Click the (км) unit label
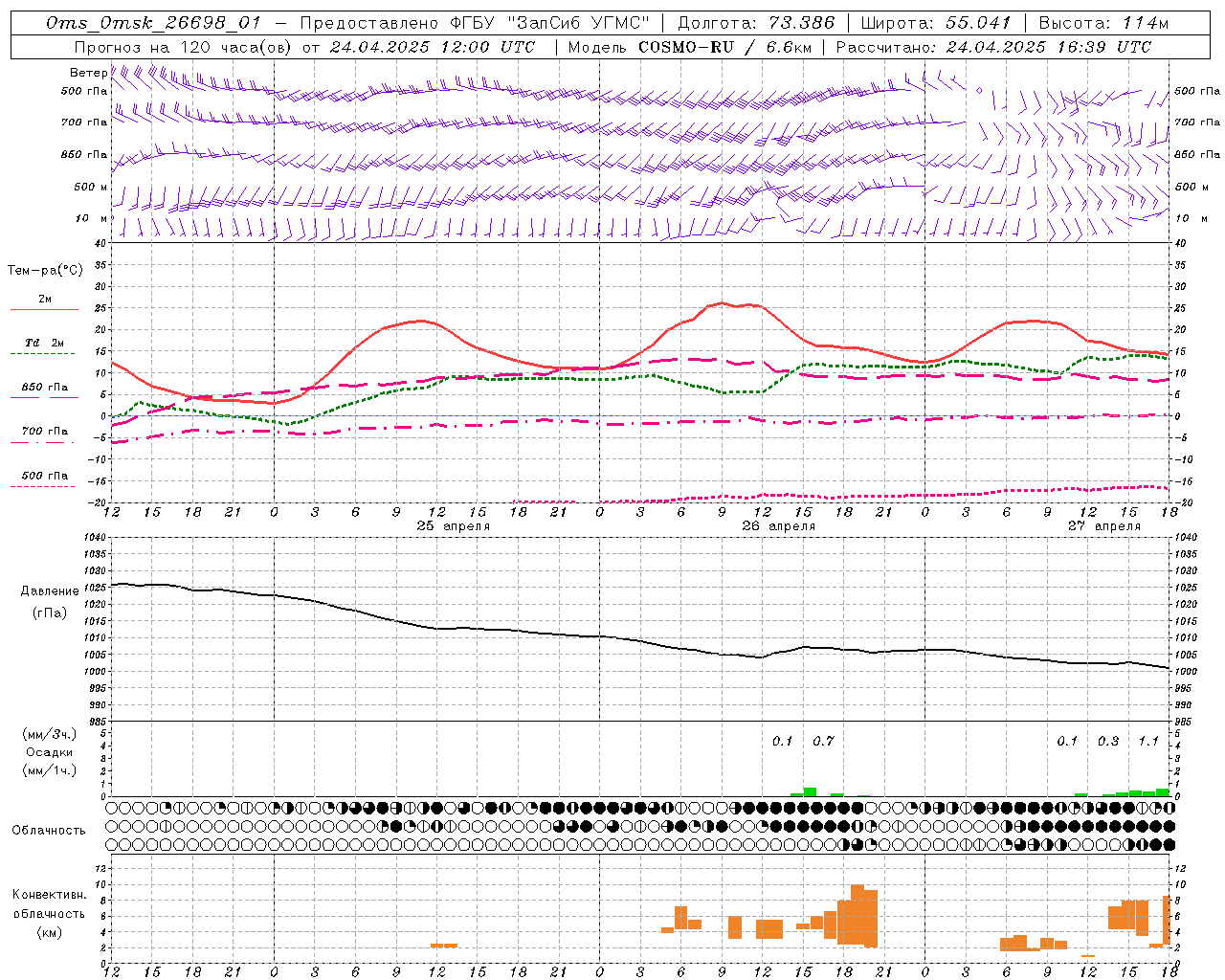1225x980 pixels. click(50, 932)
